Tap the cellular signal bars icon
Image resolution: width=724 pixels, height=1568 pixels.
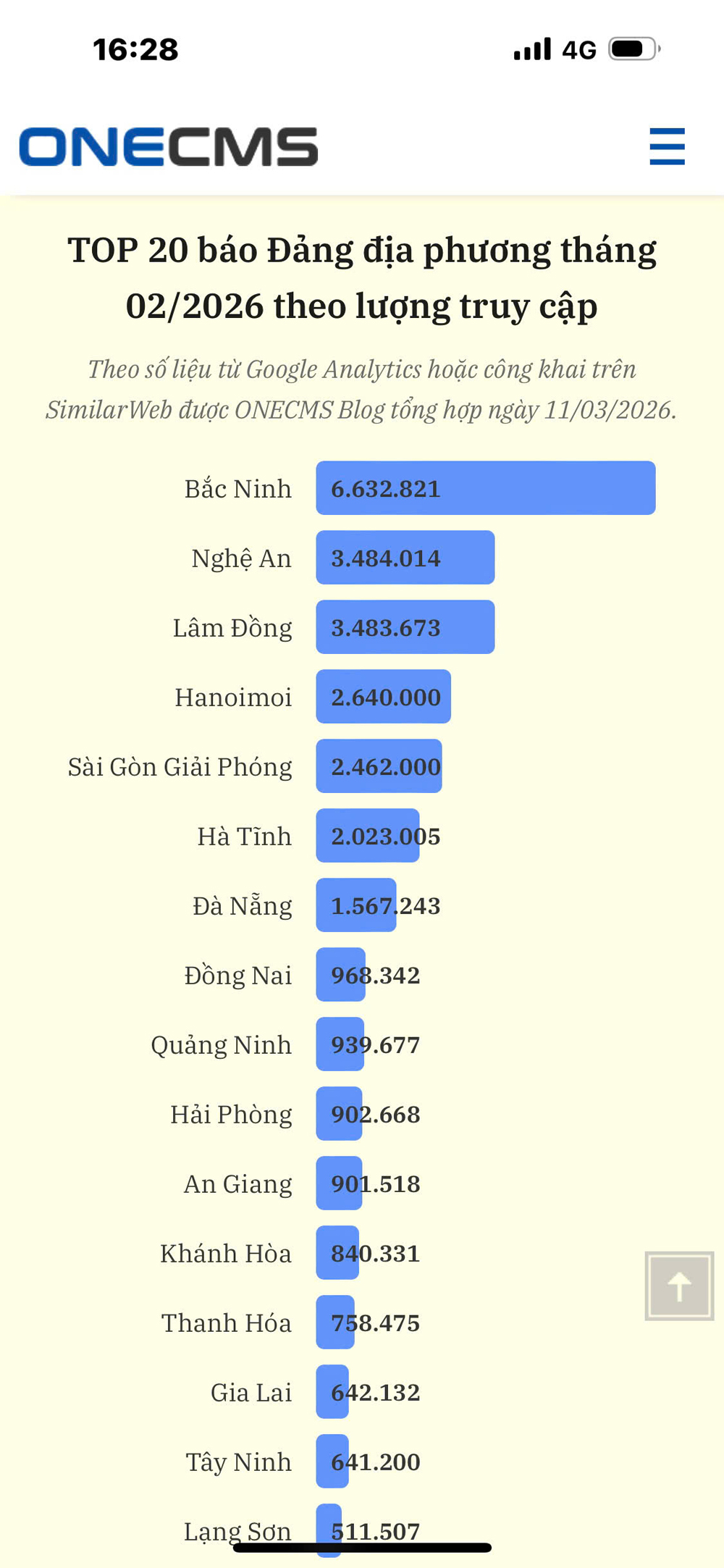pyautogui.click(x=532, y=49)
